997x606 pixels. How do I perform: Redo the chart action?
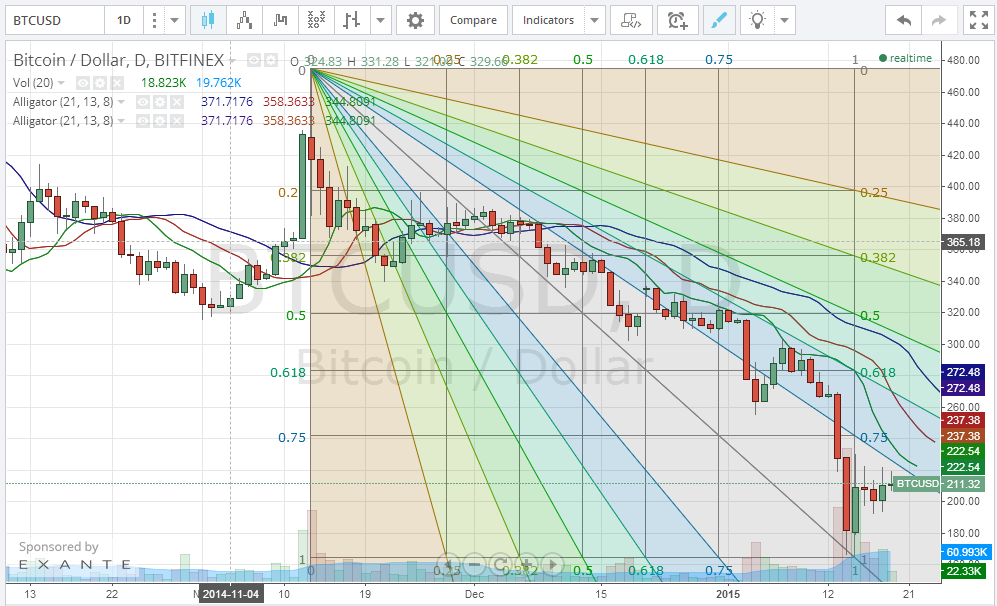pyautogui.click(x=939, y=20)
